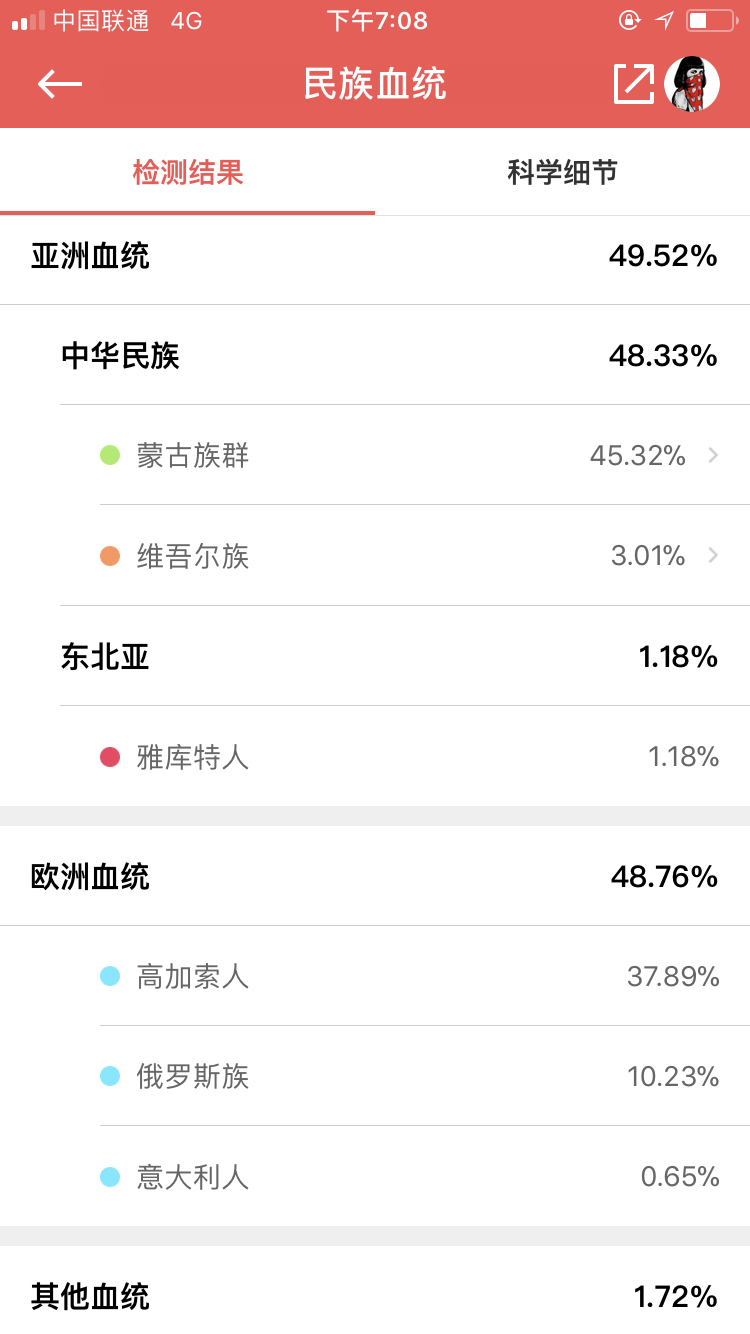Screen dimensions: 750x1334
Task: Tap the 其他血统 section header
Action: 90,1297
